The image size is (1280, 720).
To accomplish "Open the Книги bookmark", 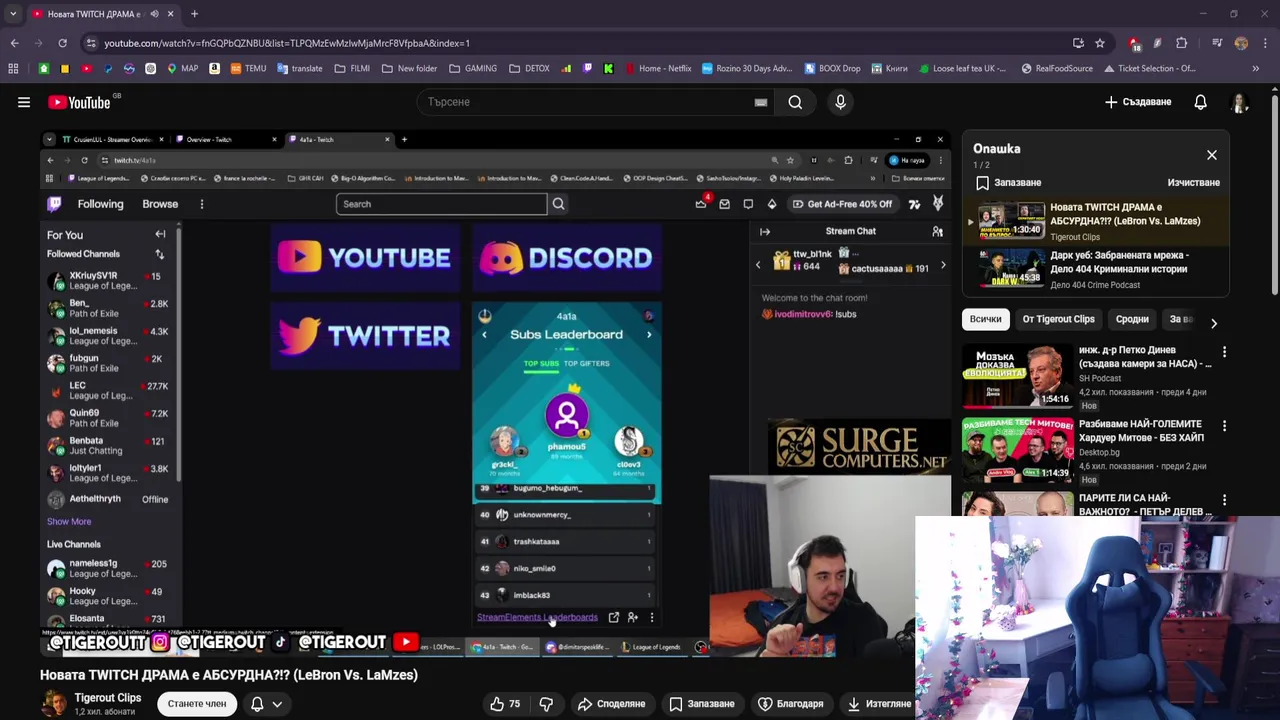I will tap(889, 68).
